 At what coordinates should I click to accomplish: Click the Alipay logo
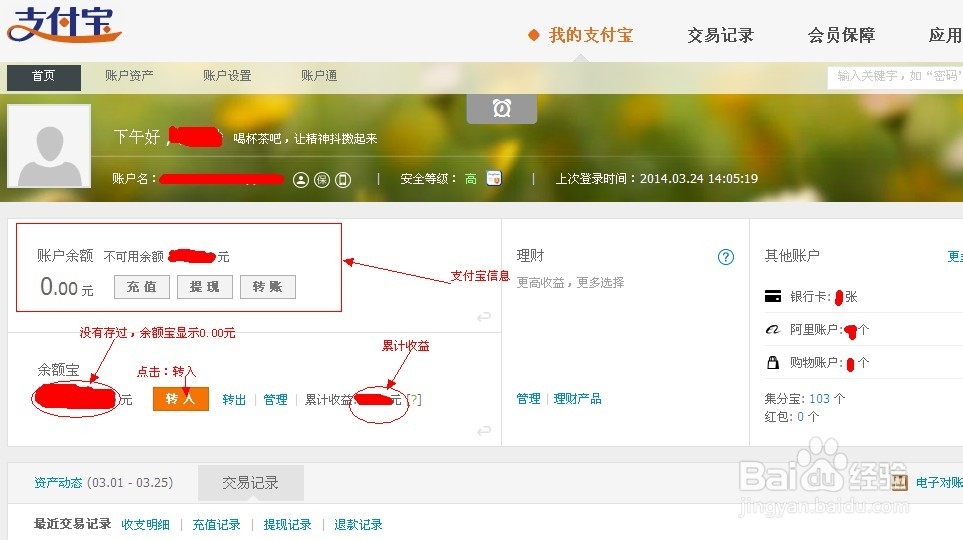[x=64, y=25]
